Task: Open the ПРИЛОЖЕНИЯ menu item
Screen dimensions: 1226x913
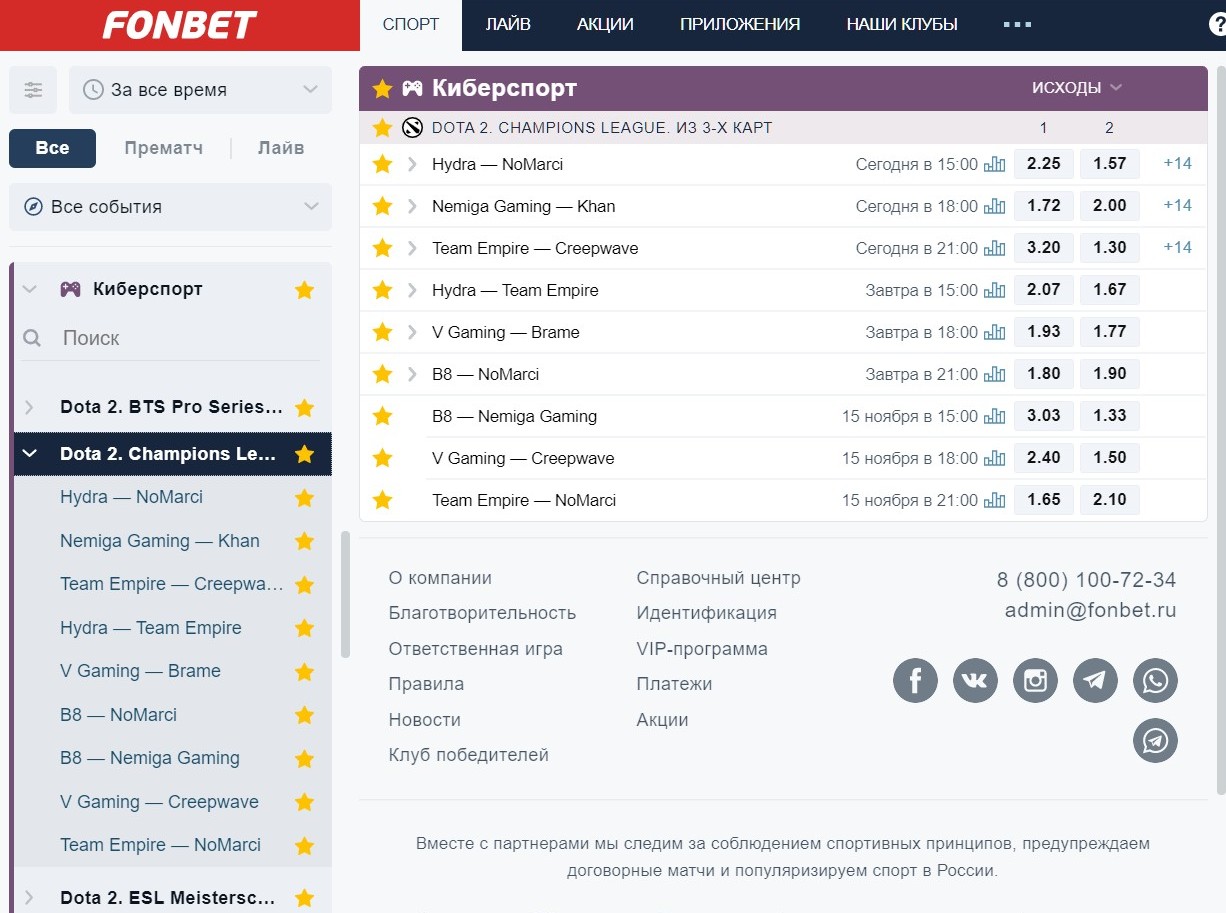Action: tap(740, 25)
